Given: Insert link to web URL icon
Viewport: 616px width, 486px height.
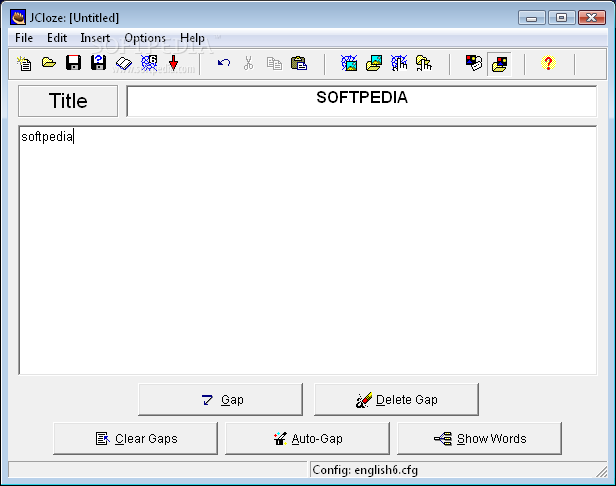Looking at the screenshot, I should pos(399,63).
